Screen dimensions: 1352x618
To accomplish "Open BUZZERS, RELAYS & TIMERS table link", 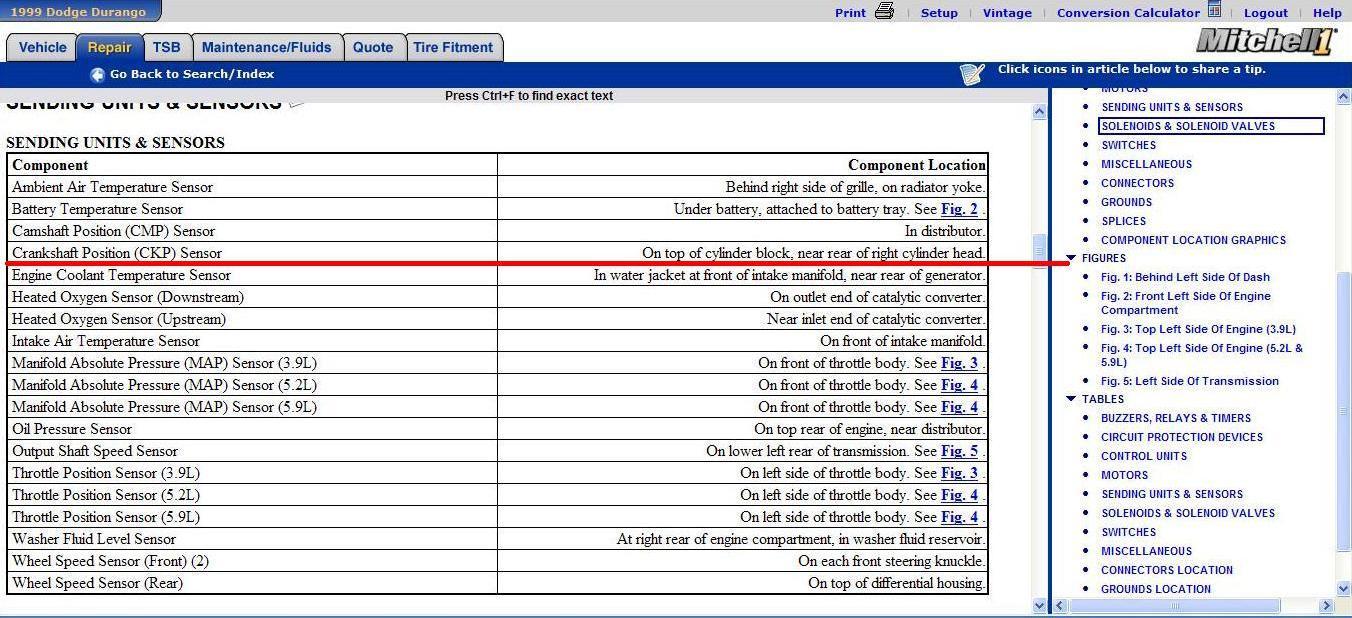I will coord(1176,418).
